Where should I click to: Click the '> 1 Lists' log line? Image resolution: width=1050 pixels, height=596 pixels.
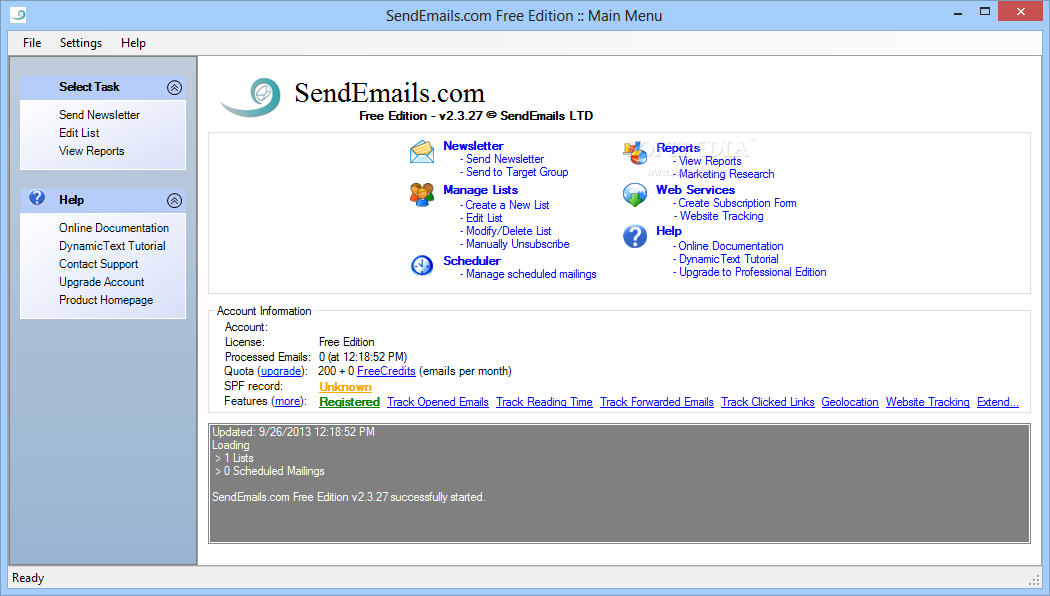[234, 458]
